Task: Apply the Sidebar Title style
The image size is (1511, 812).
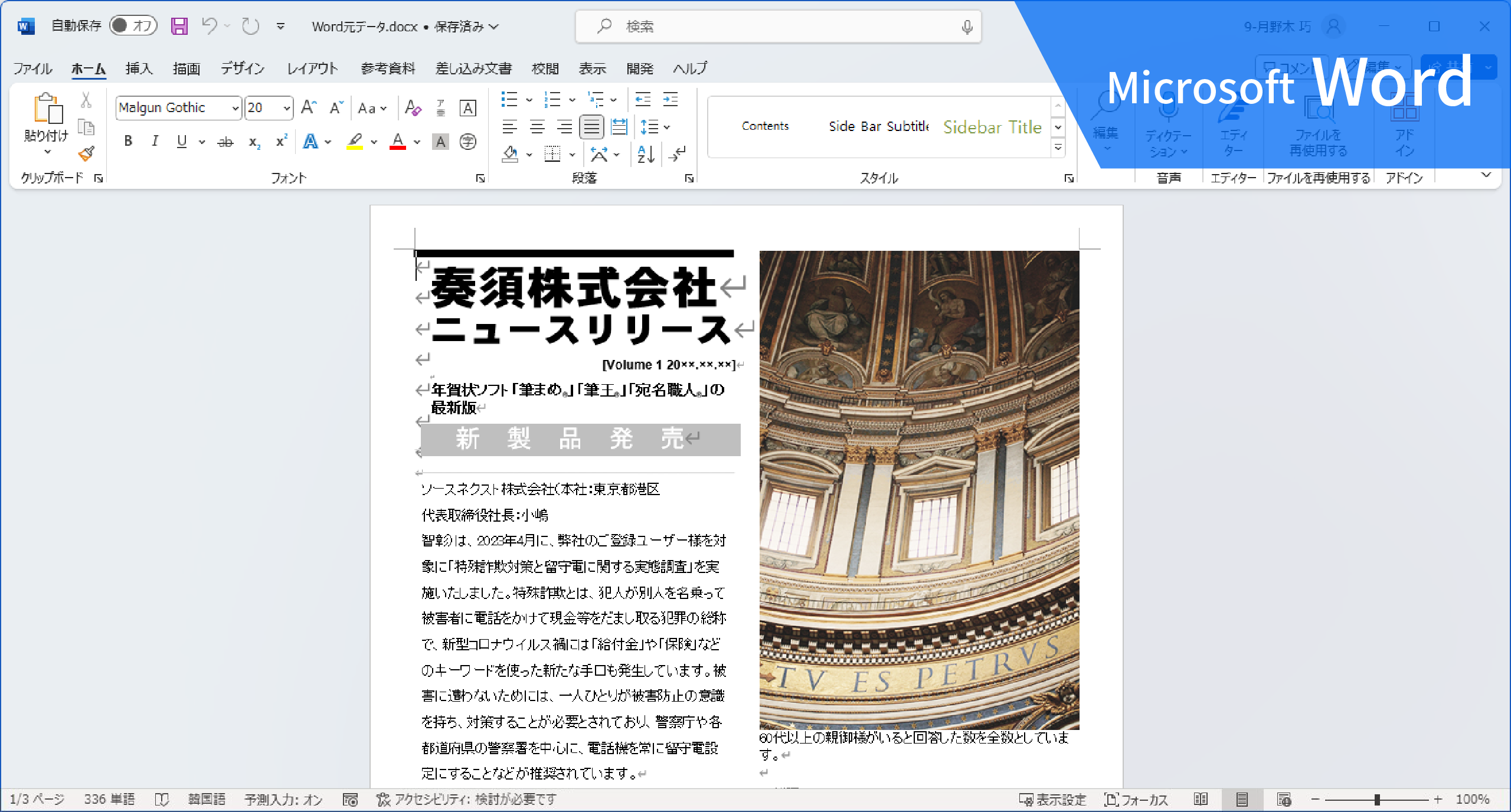Action: pos(992,127)
